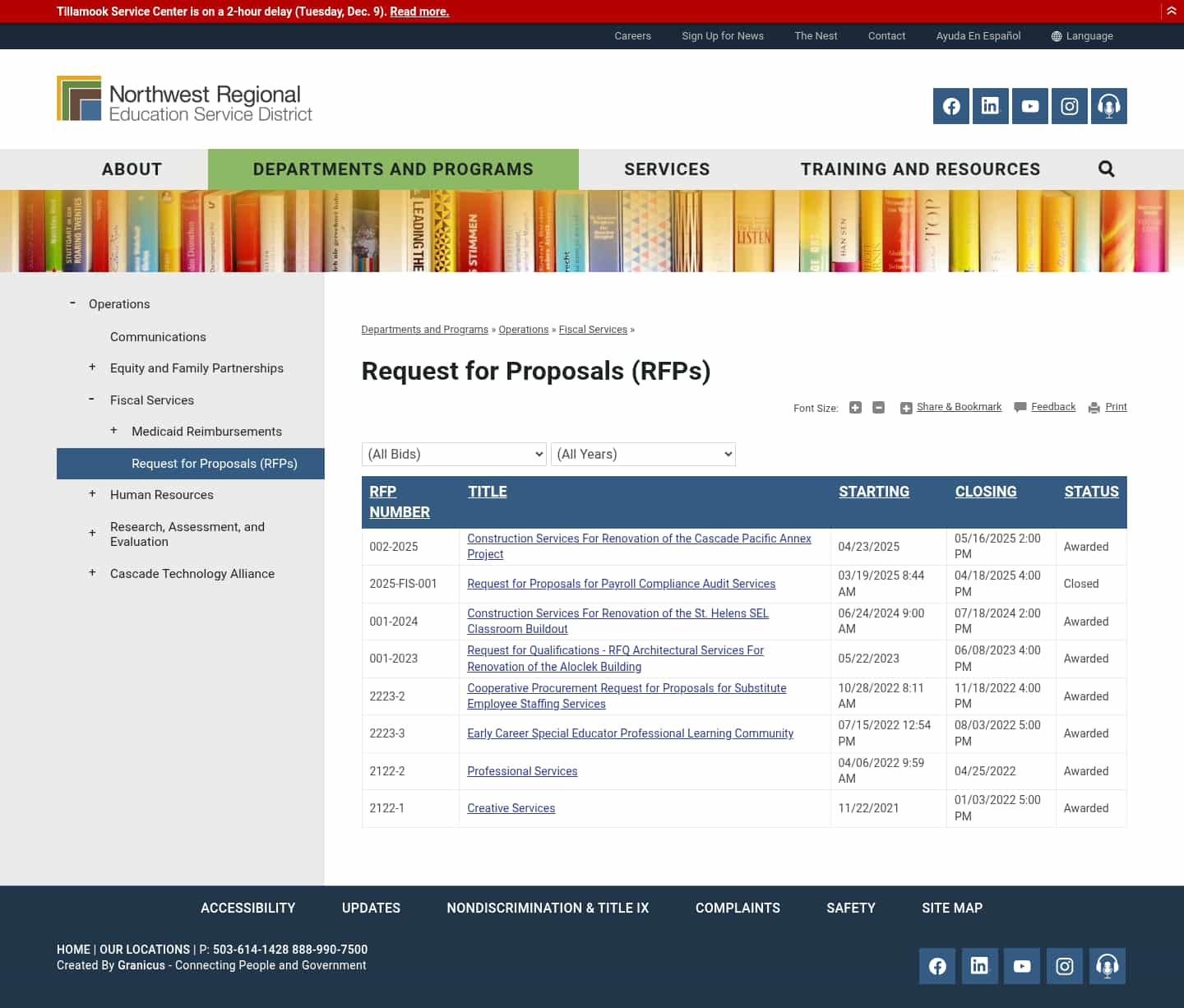Open the LinkedIn icon in header
Screen dimensions: 1184x1008
[990, 106]
